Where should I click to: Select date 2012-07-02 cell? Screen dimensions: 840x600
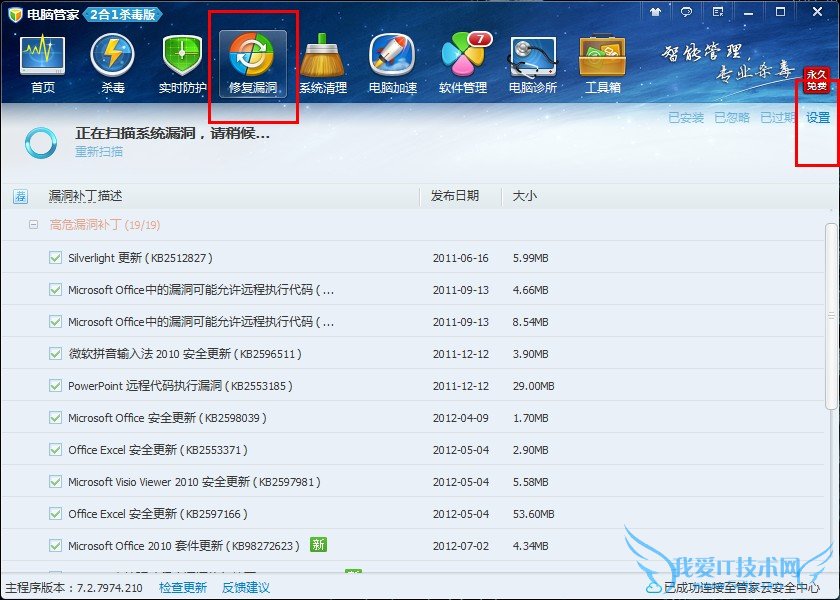(x=461, y=546)
